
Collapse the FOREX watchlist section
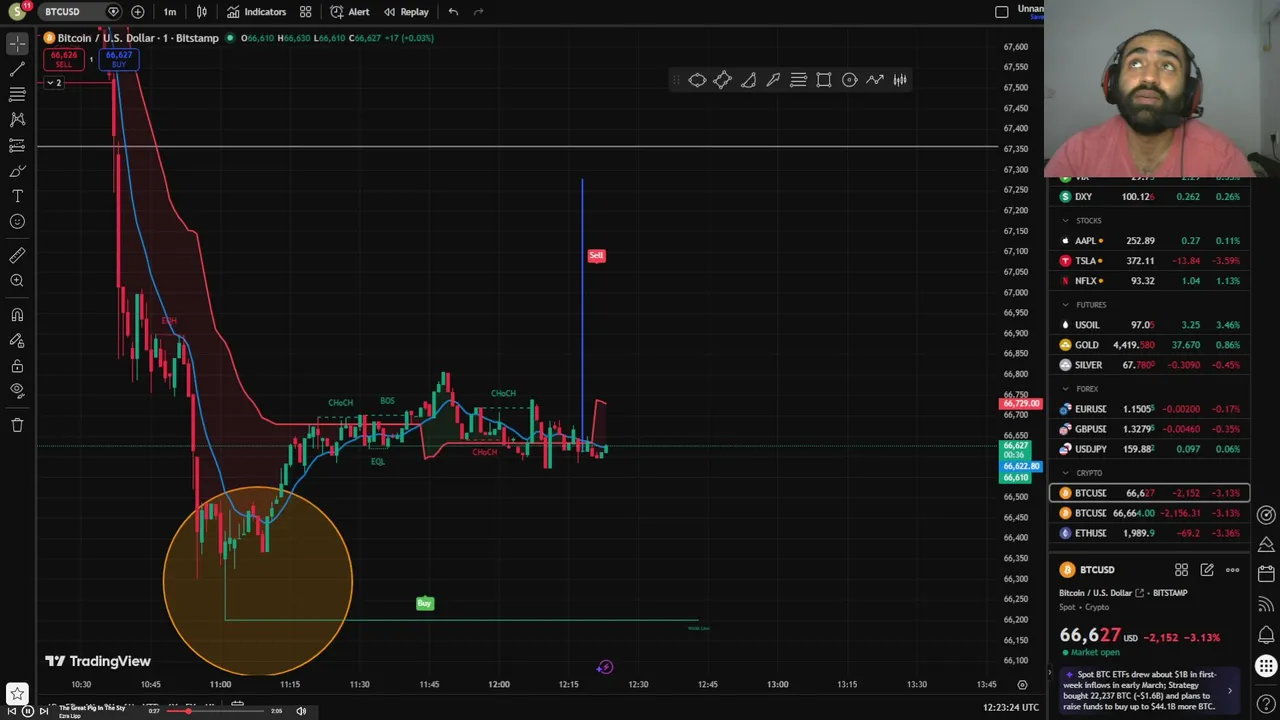point(1066,389)
